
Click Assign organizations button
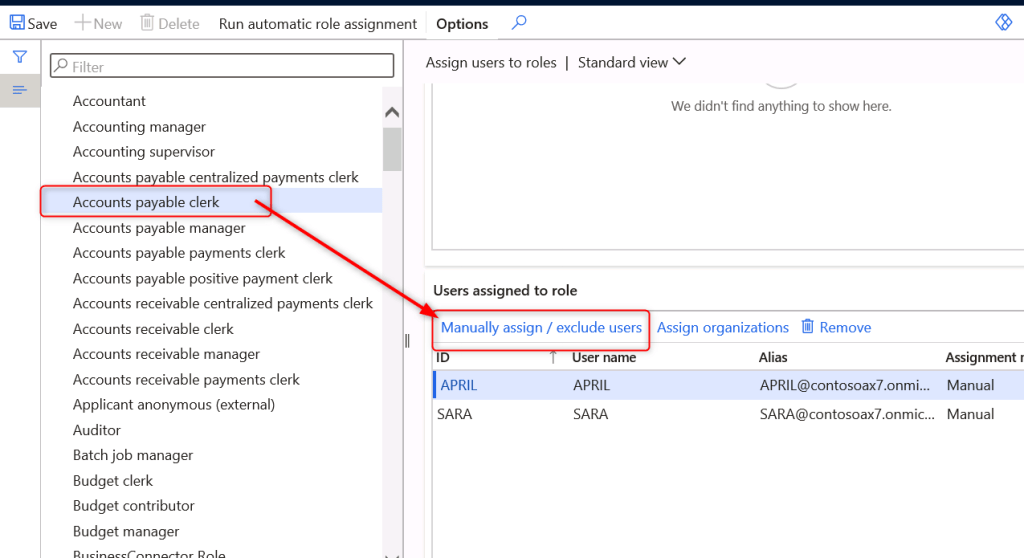point(722,327)
